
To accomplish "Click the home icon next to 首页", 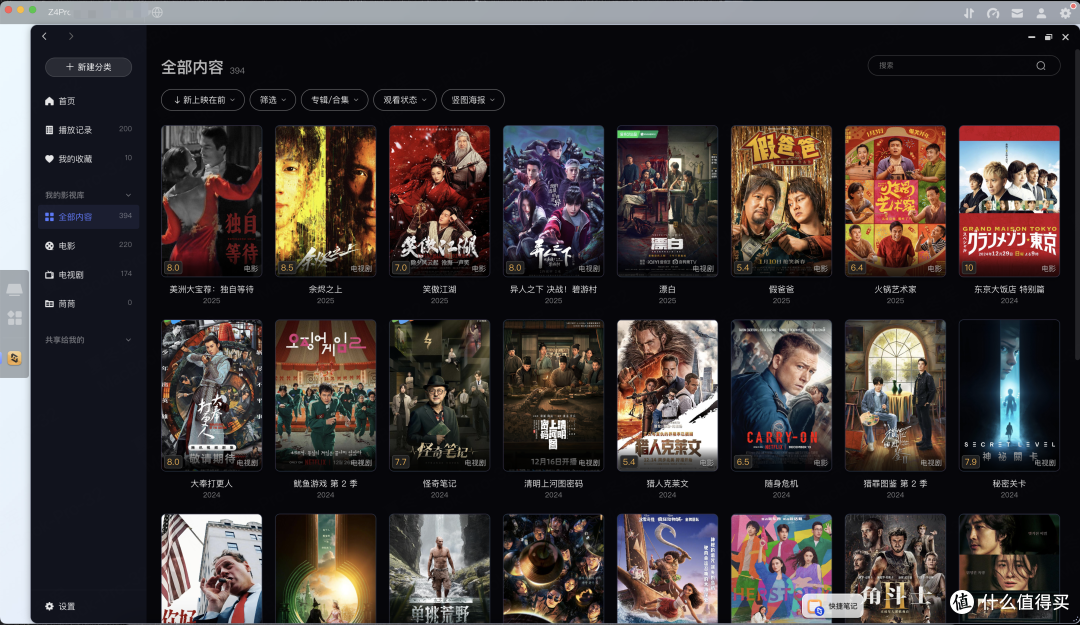I will [x=50, y=101].
